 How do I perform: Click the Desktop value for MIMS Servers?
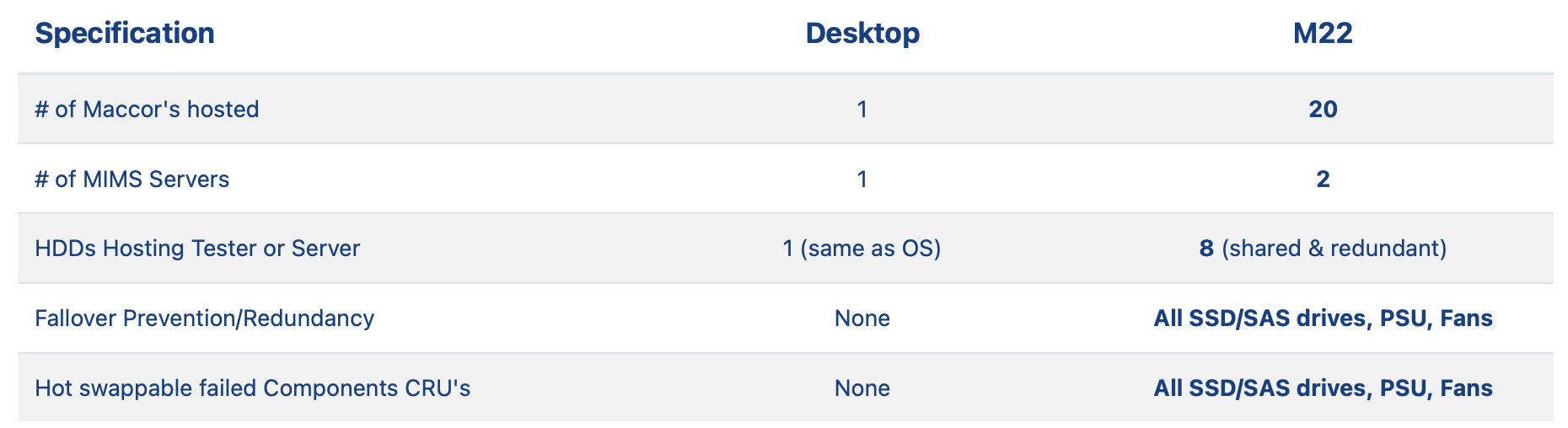862,179
